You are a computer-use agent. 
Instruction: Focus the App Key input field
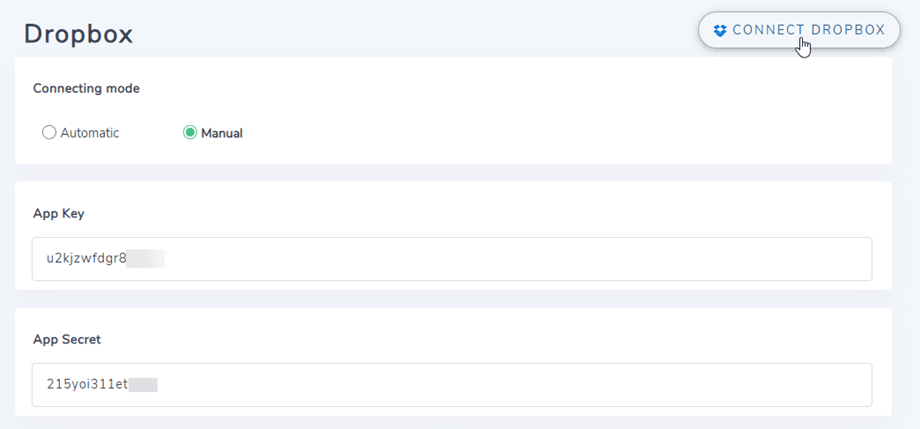click(450, 259)
